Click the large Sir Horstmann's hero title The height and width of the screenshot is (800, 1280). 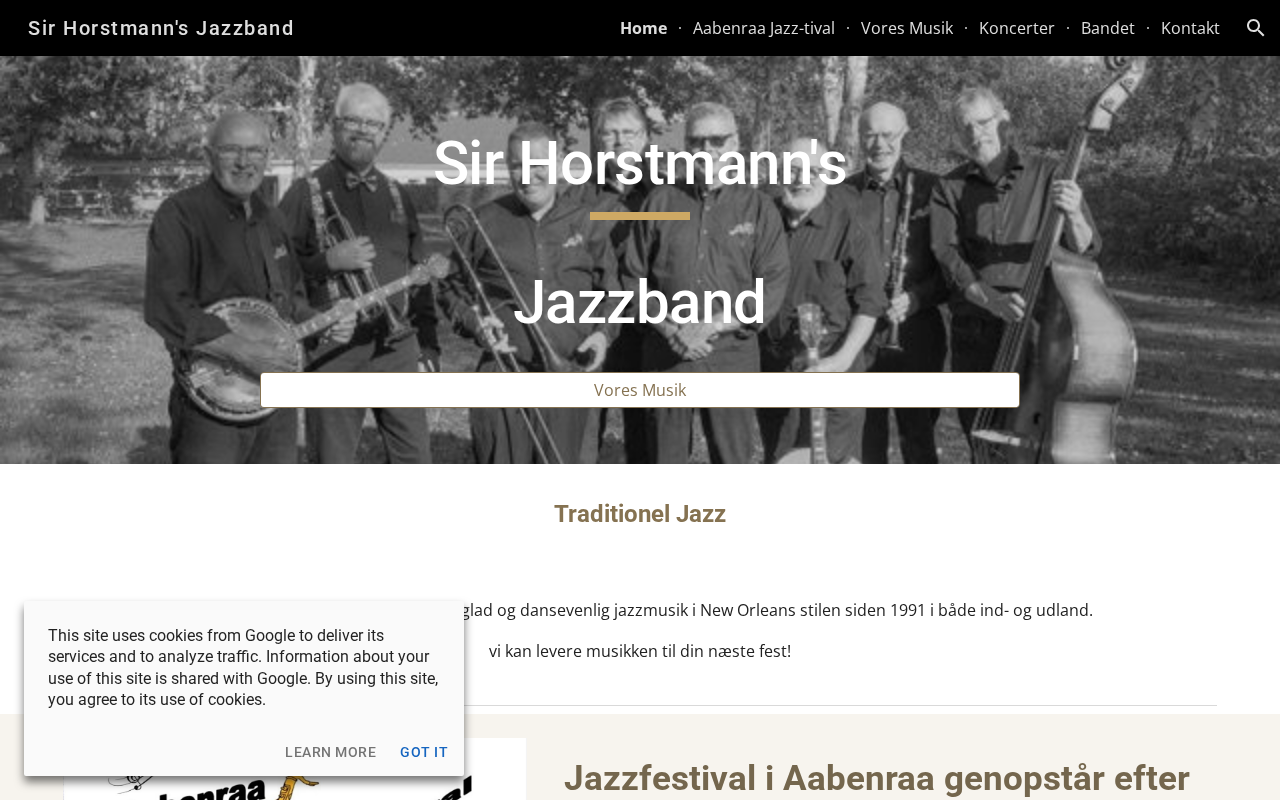click(640, 163)
